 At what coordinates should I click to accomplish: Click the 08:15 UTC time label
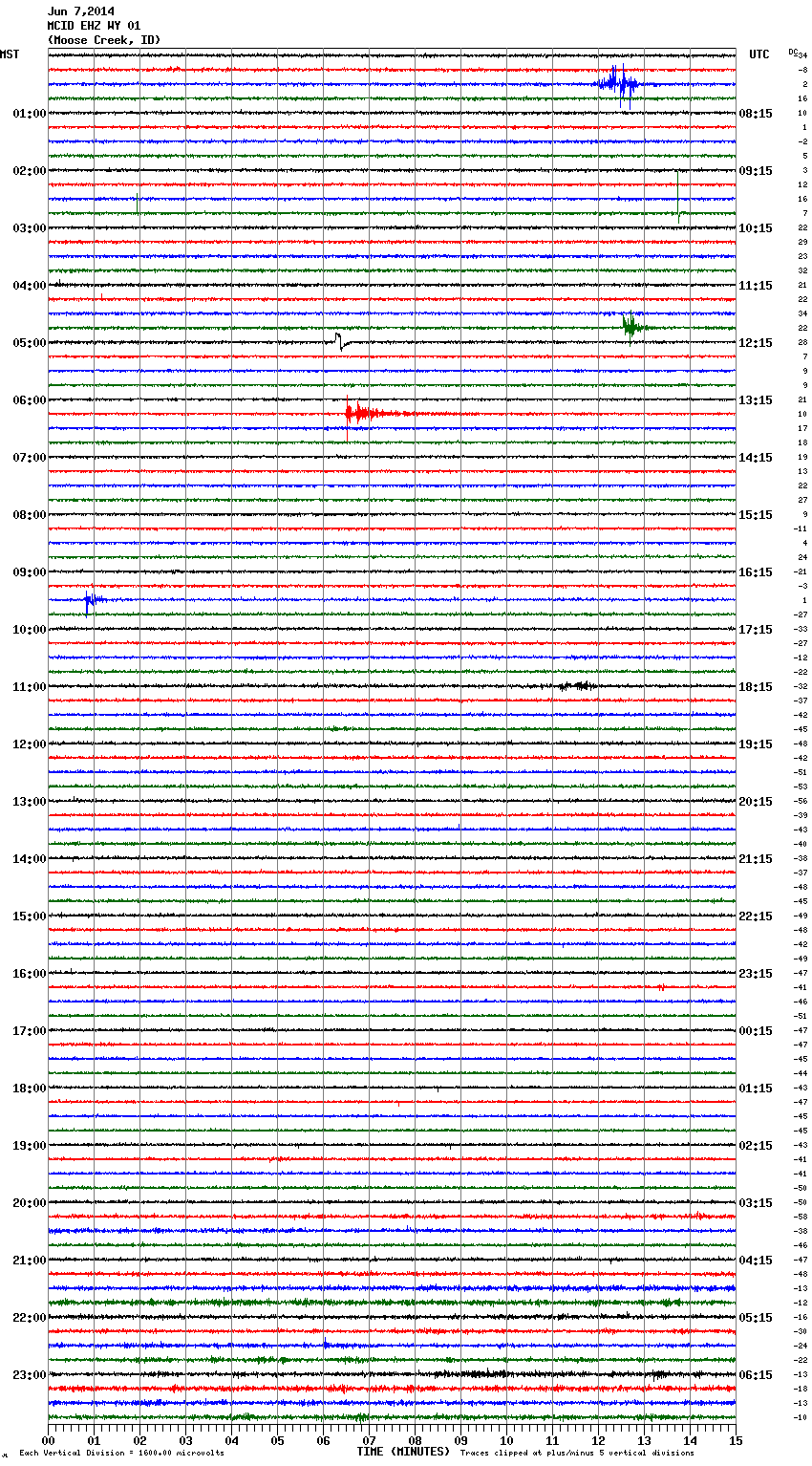tap(756, 114)
